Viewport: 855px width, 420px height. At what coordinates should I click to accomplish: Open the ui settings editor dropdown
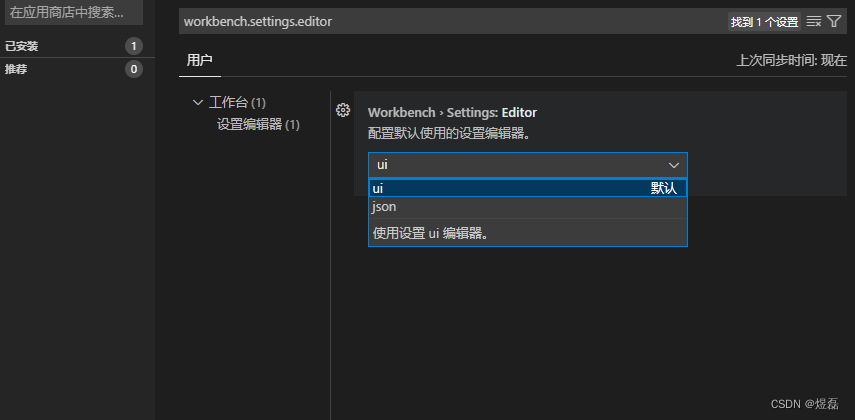coord(527,165)
